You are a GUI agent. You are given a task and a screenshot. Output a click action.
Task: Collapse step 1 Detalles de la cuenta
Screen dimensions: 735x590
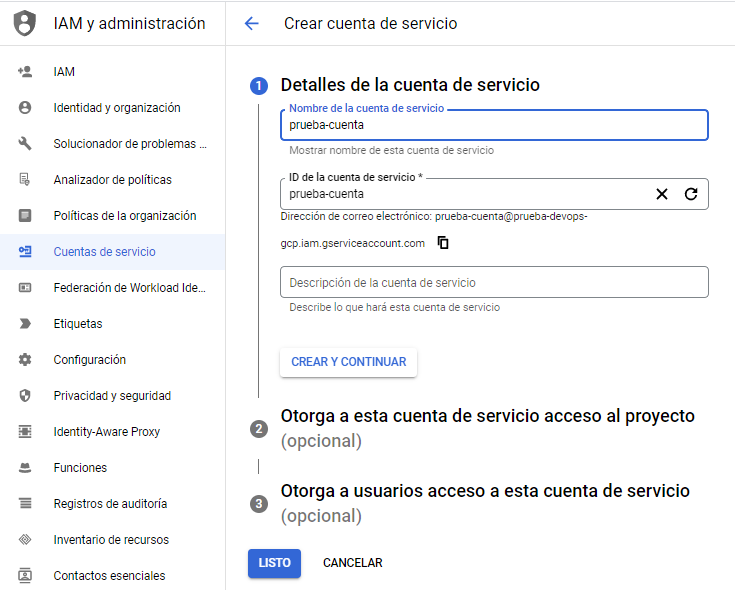click(x=410, y=85)
